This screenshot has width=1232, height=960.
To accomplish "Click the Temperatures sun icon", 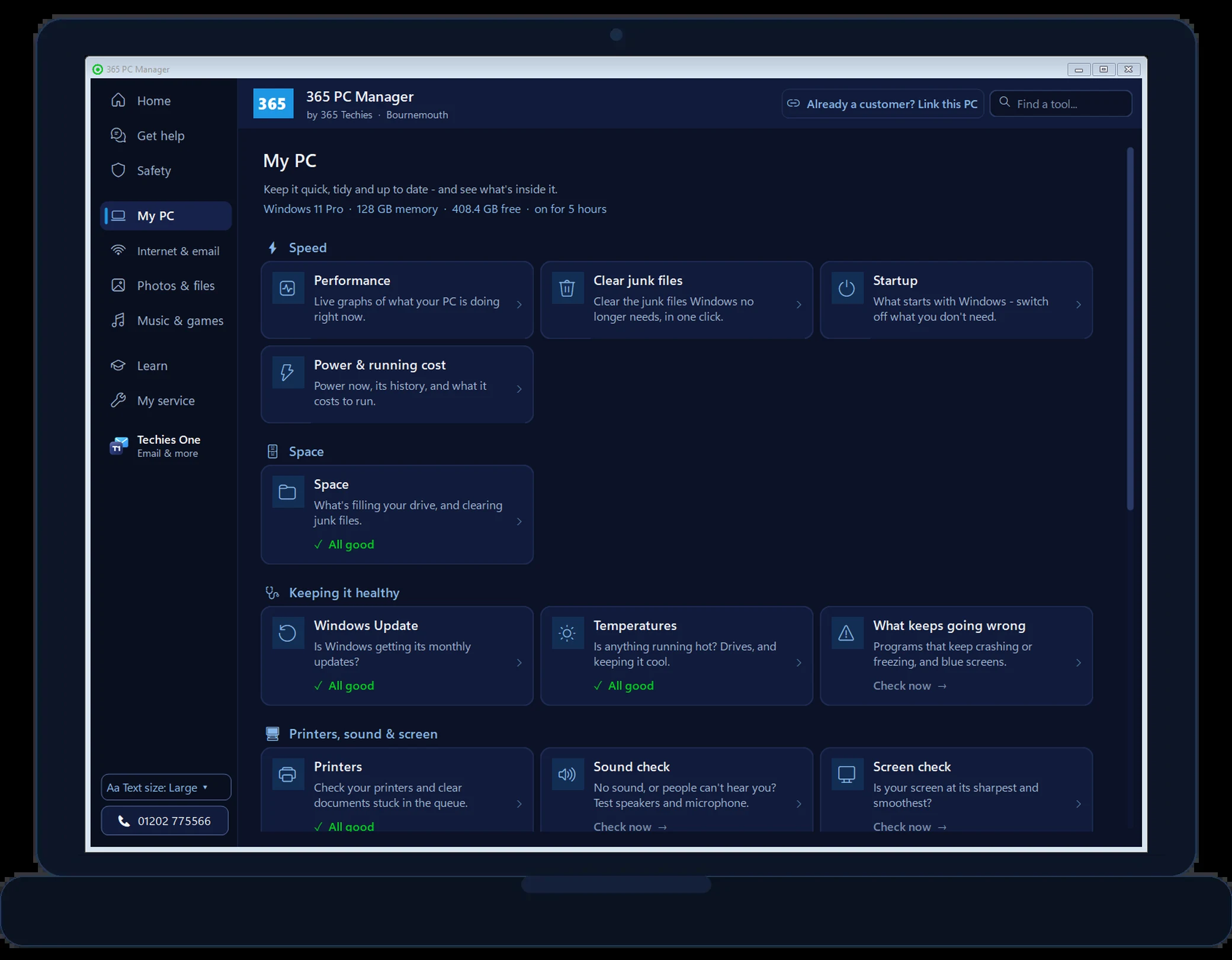I will click(567, 633).
